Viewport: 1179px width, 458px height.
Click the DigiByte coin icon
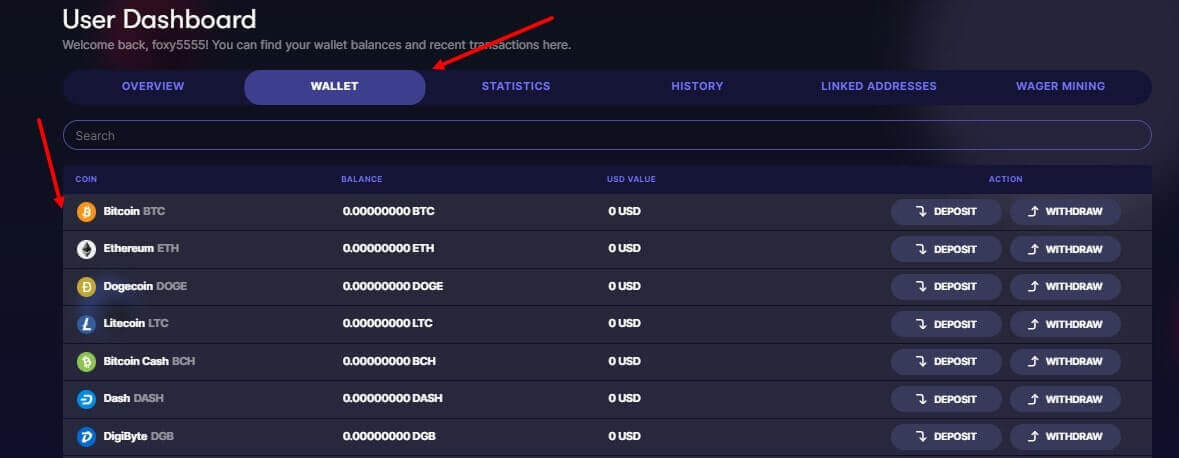pos(86,436)
